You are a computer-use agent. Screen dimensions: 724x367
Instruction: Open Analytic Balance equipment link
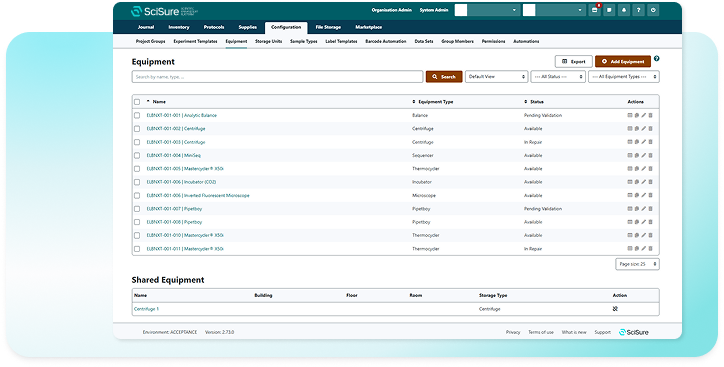(x=181, y=115)
